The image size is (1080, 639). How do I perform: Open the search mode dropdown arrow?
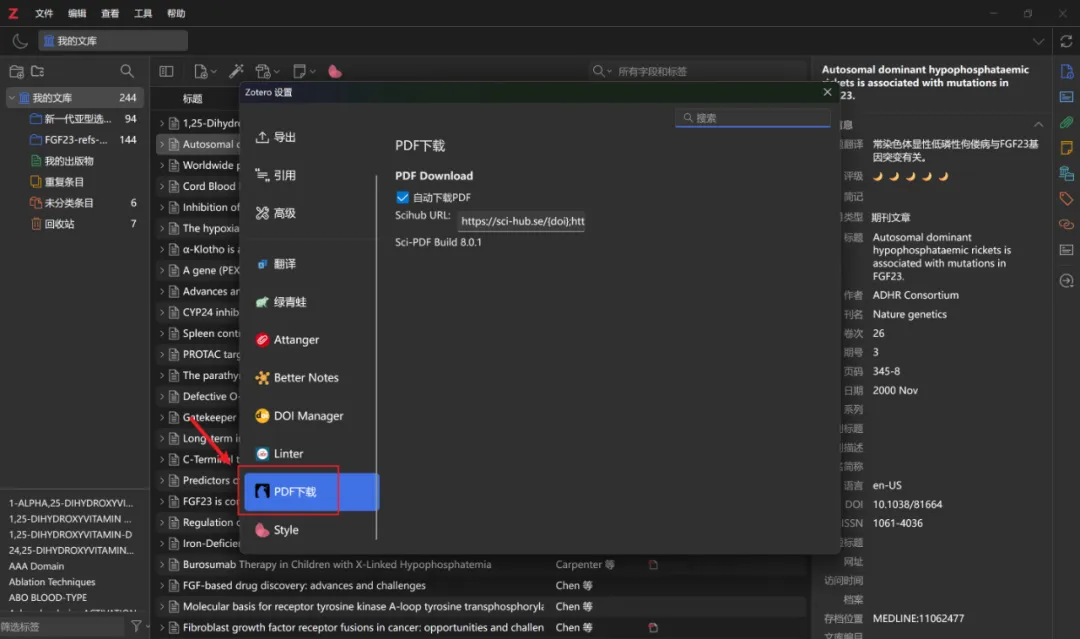[x=610, y=72]
